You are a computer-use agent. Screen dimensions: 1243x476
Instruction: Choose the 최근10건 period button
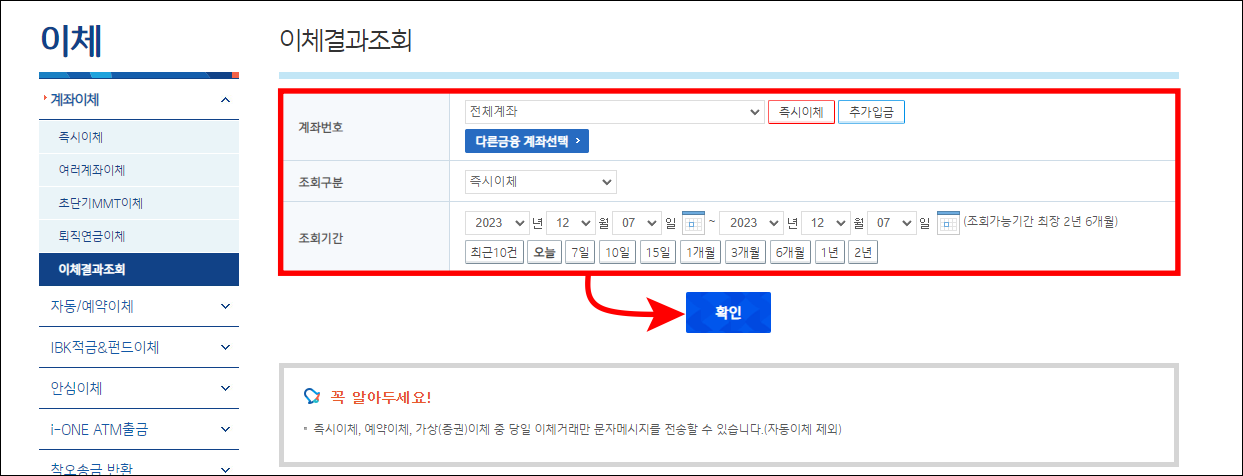click(x=494, y=252)
